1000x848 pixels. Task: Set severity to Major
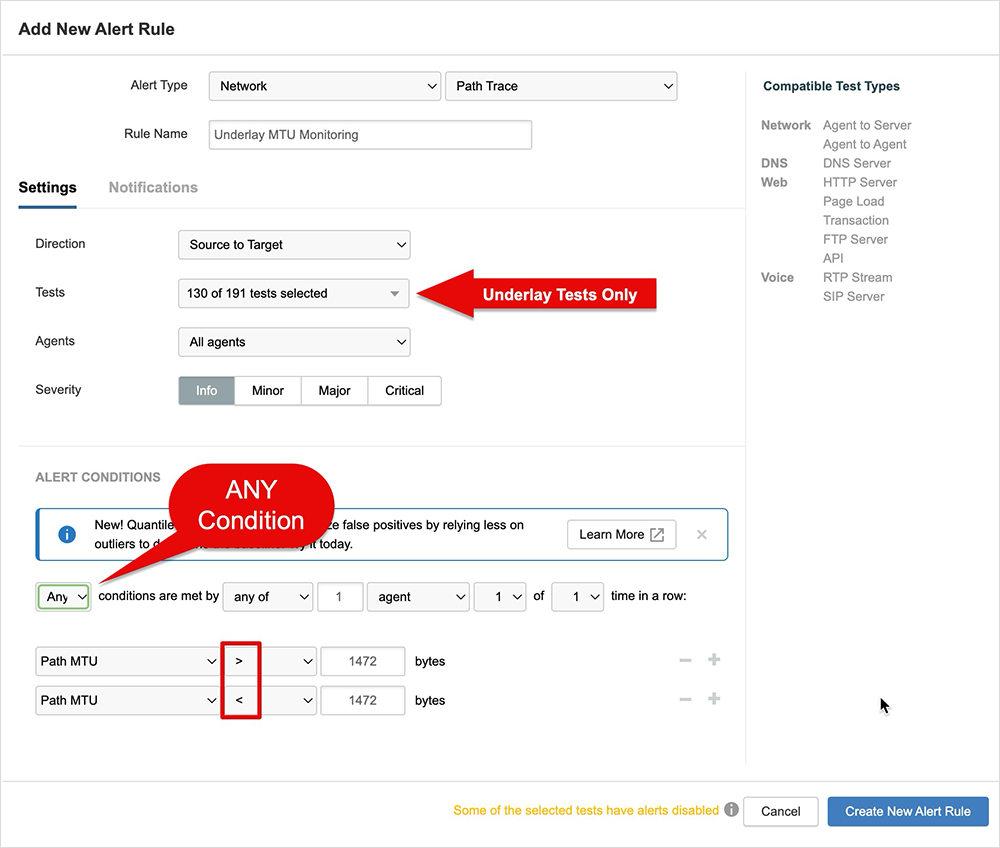334,391
